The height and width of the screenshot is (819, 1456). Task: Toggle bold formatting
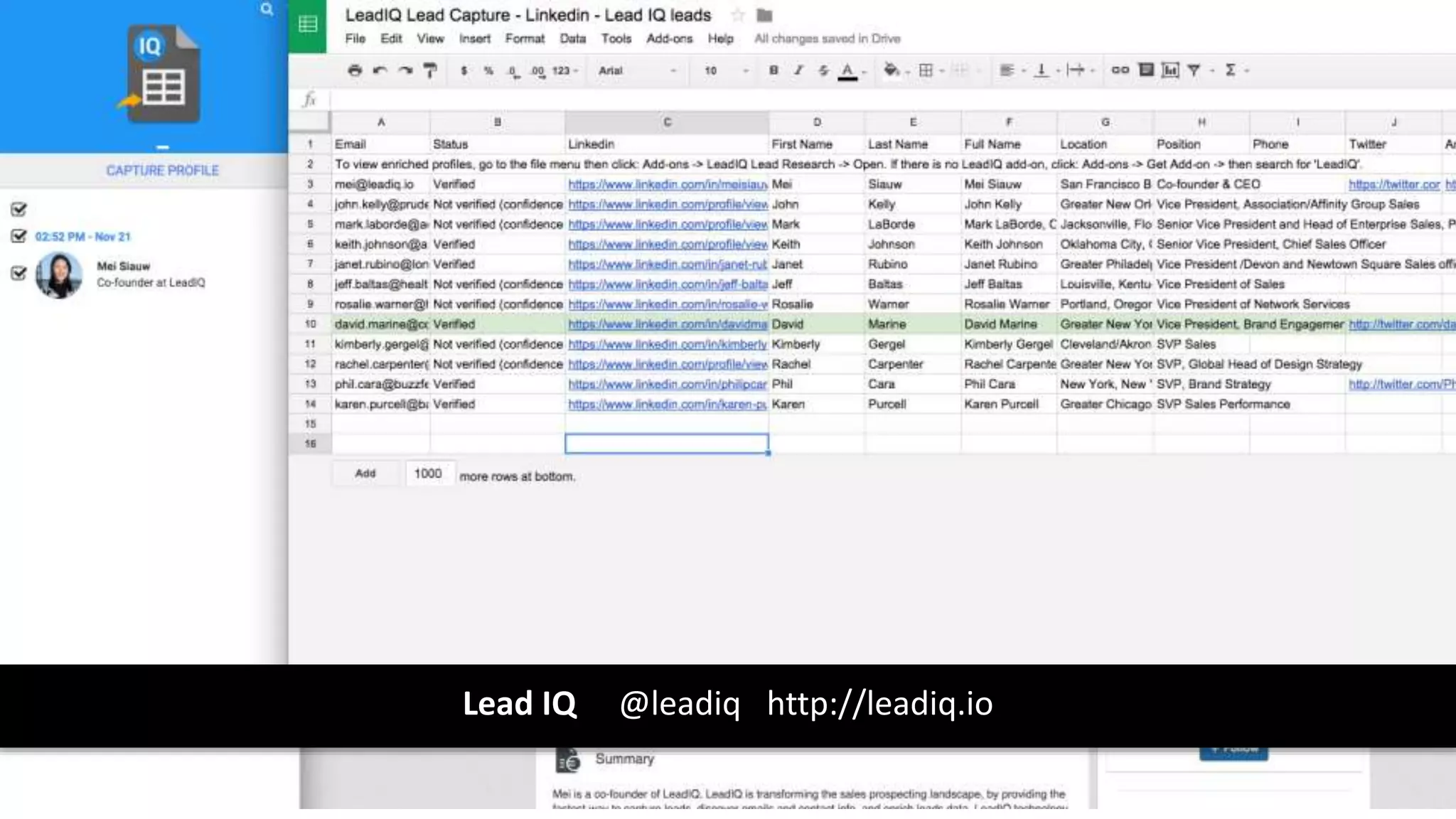[x=773, y=70]
